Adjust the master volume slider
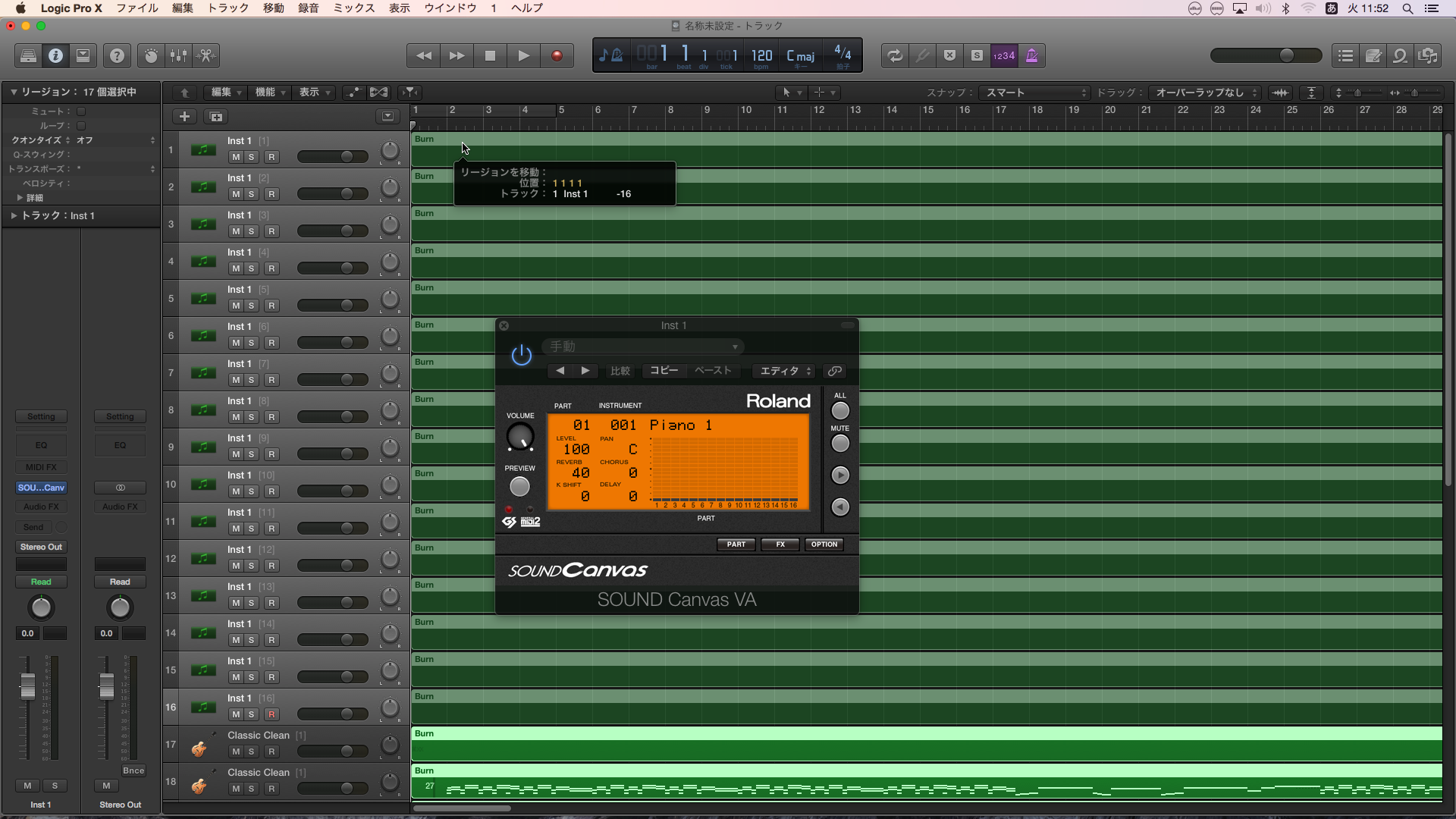 click(x=1266, y=55)
